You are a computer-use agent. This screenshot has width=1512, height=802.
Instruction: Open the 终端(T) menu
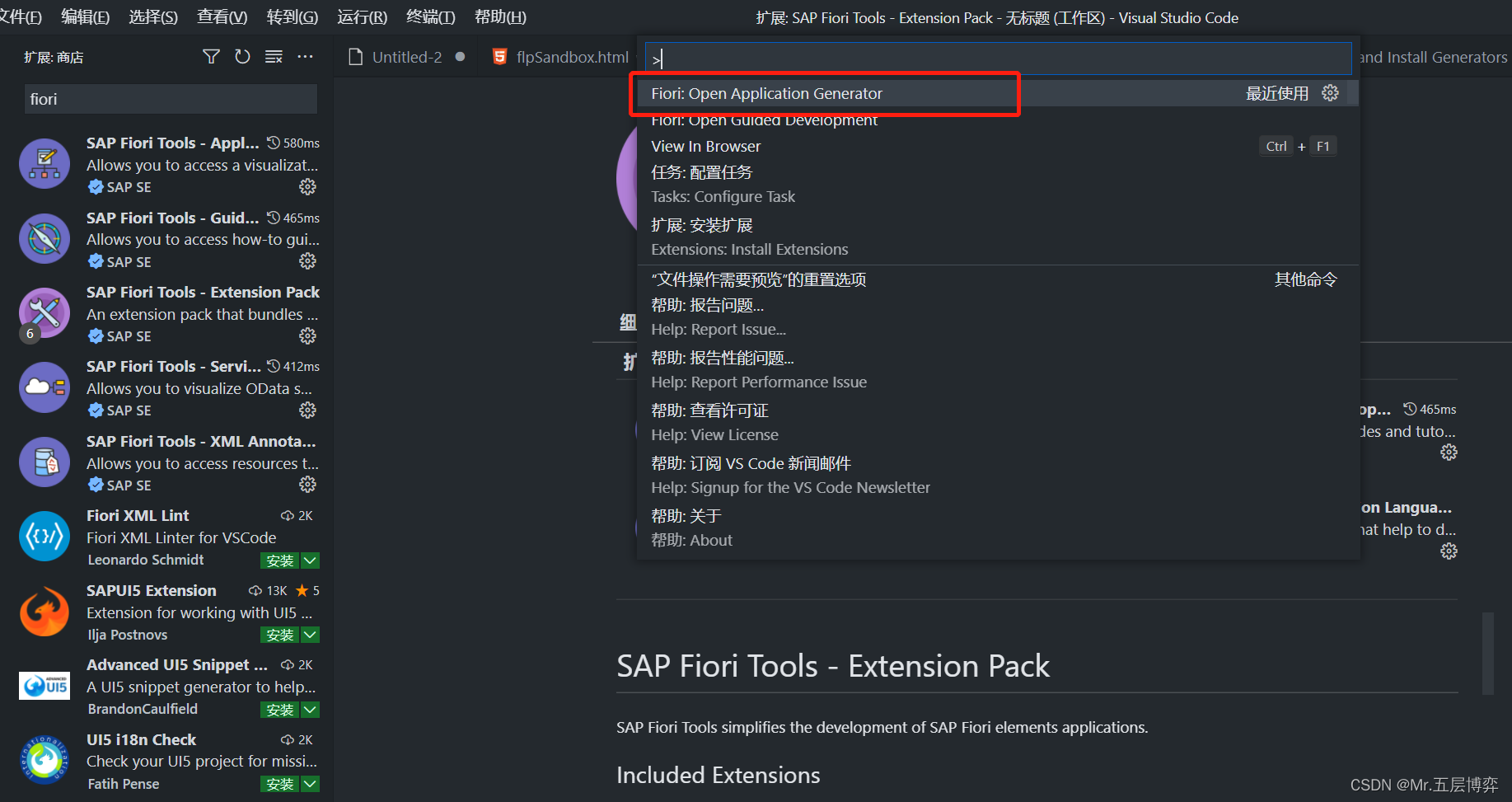tap(431, 17)
